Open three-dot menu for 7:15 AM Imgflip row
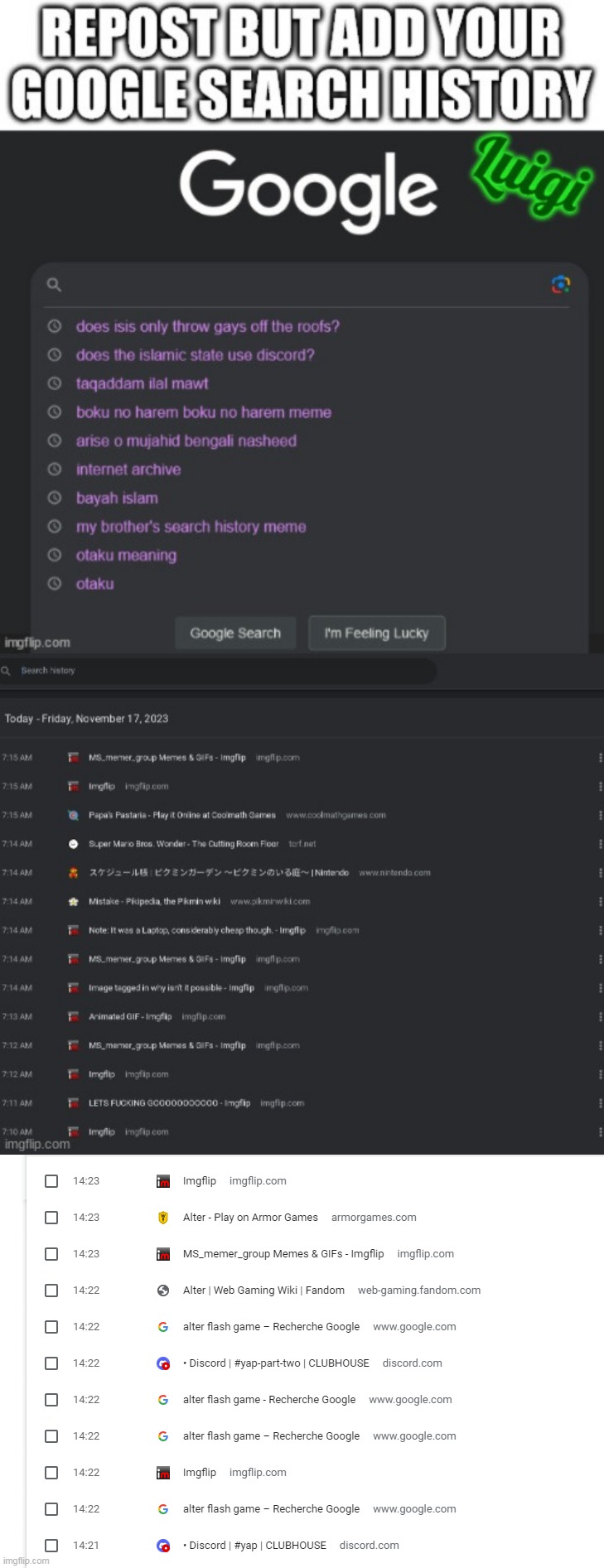The height and width of the screenshot is (1568, 604). (x=600, y=786)
